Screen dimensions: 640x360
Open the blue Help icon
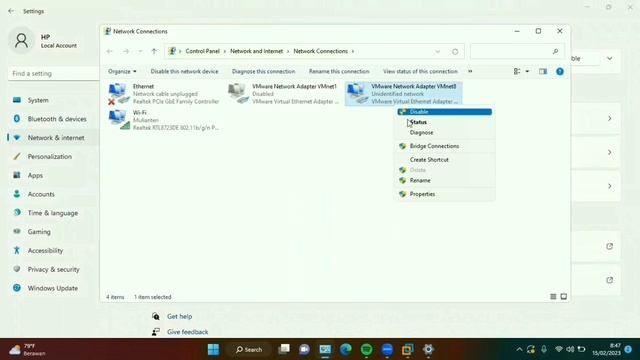560,71
